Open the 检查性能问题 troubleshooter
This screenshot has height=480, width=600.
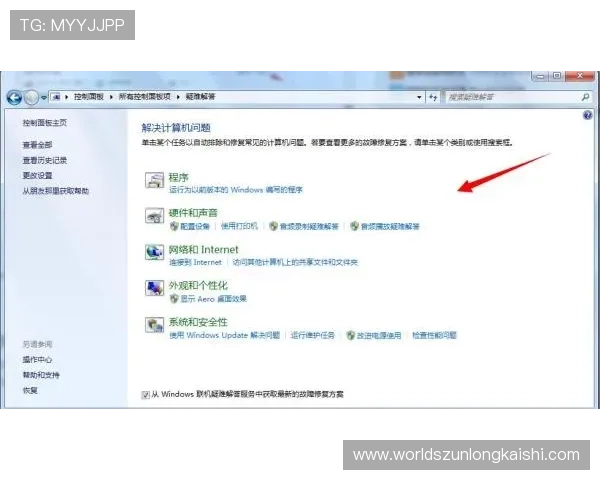click(434, 335)
